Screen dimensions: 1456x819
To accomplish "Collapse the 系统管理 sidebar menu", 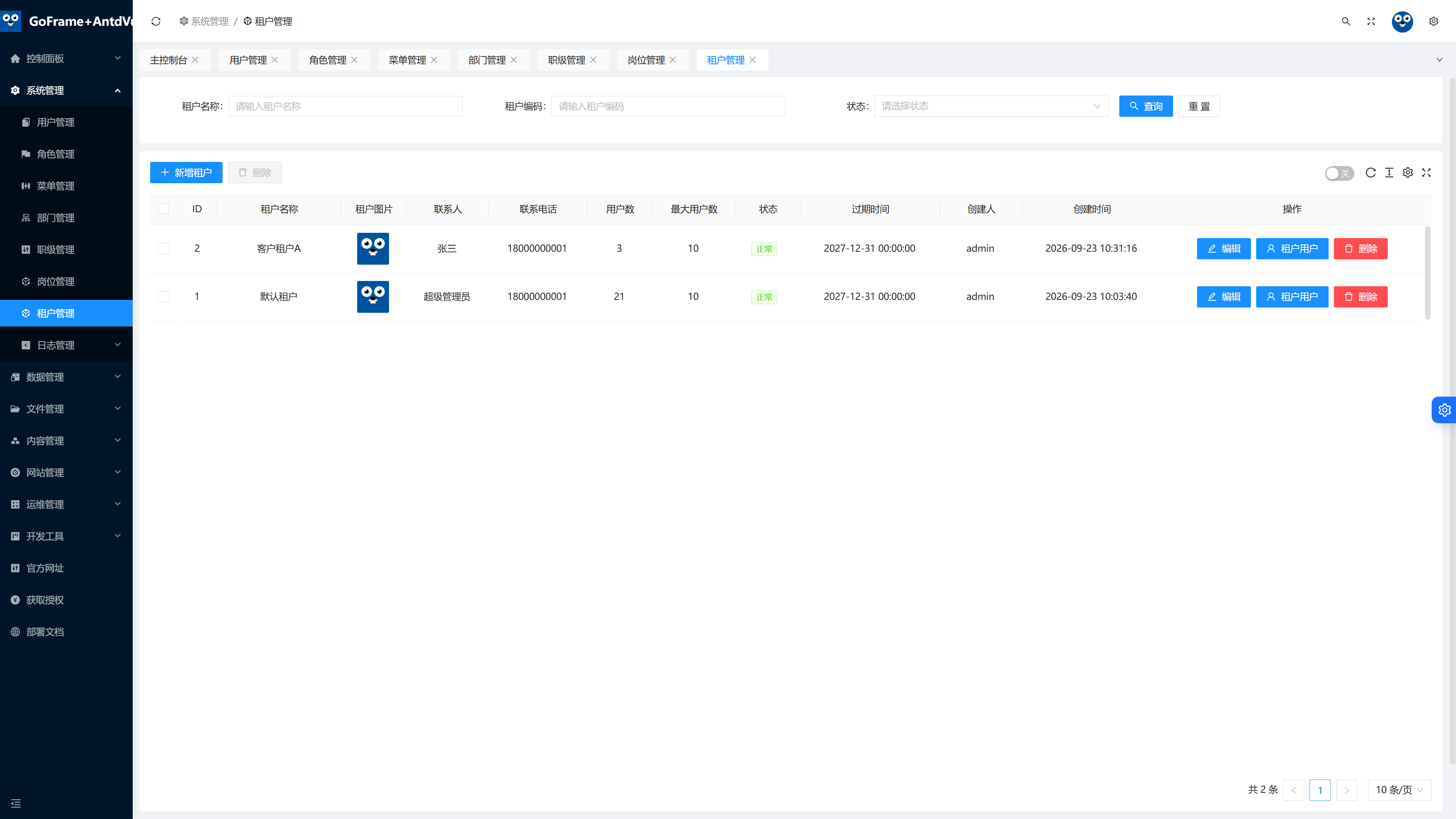I will [x=66, y=91].
